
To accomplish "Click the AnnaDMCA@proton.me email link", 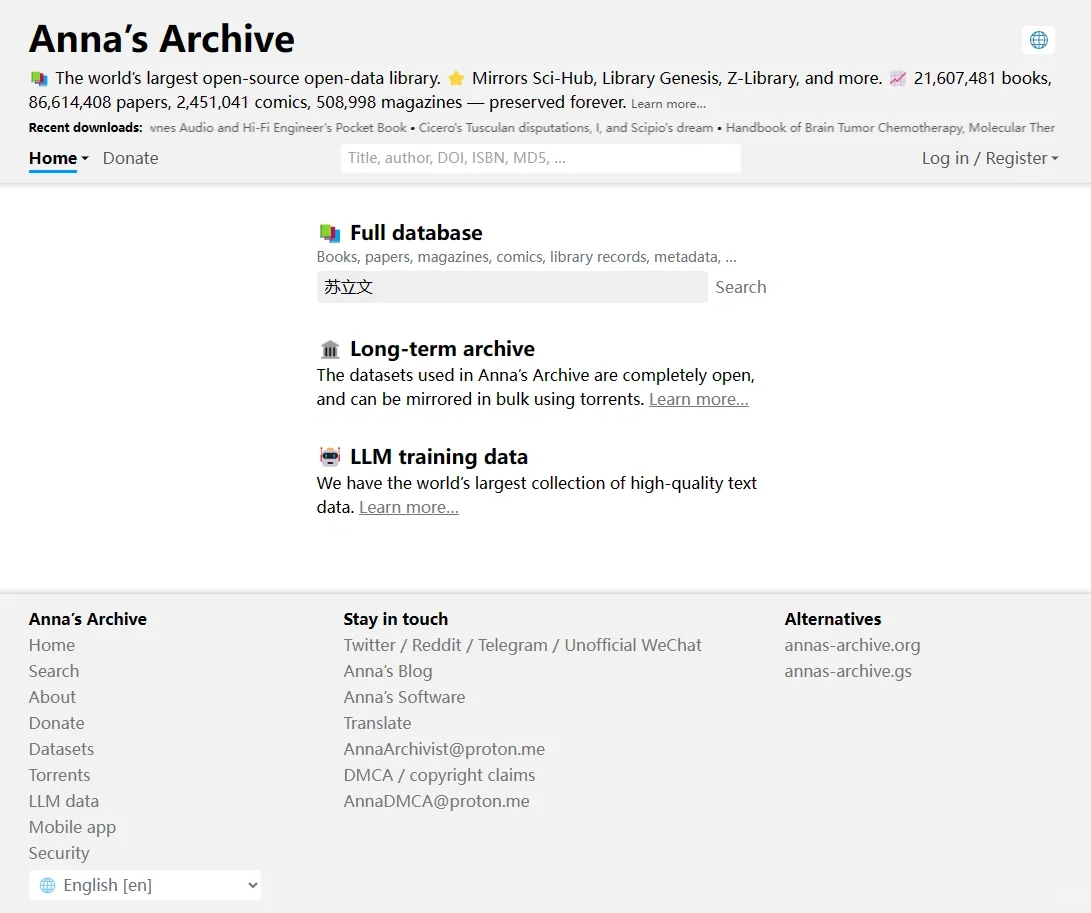I will [x=436, y=801].
